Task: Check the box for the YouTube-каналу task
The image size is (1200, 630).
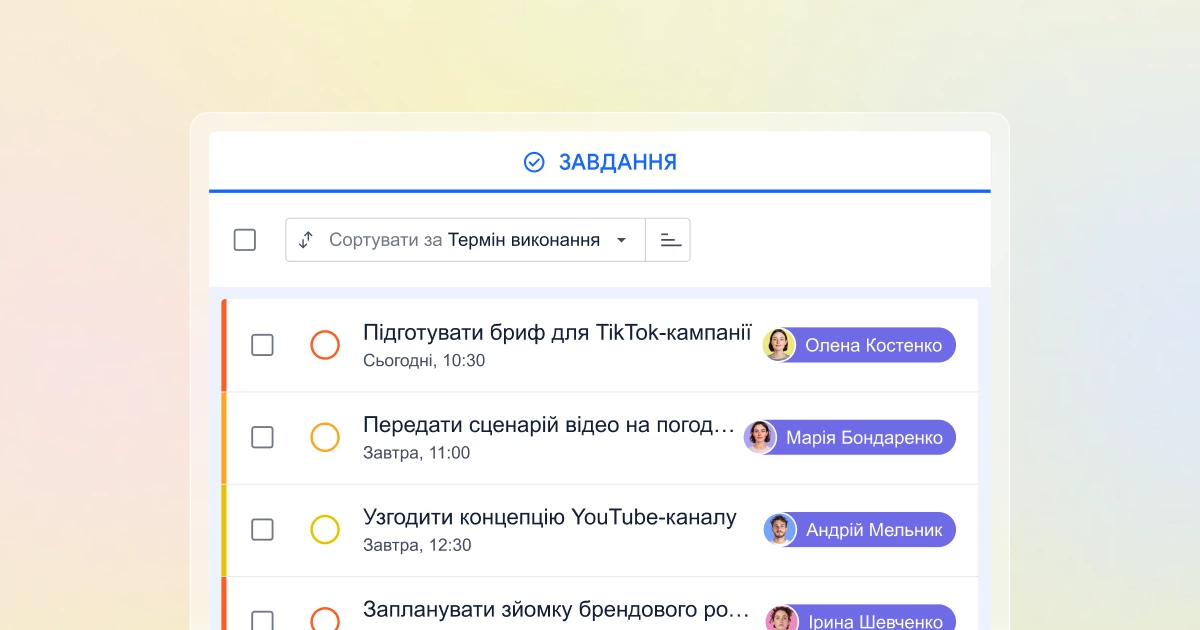Action: (262, 529)
